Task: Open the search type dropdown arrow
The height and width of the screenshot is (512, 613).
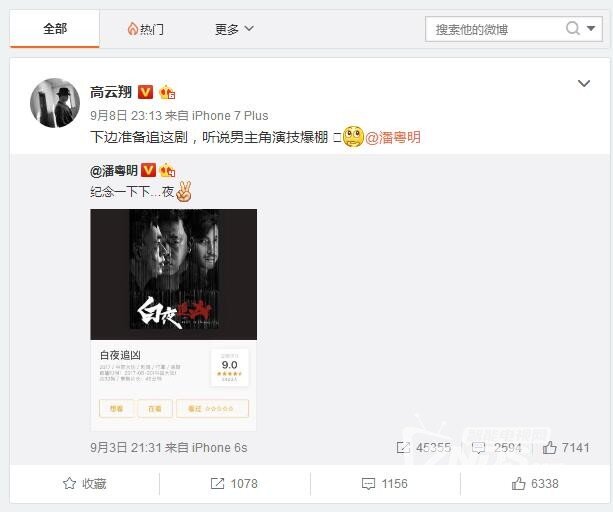Action: (591, 28)
